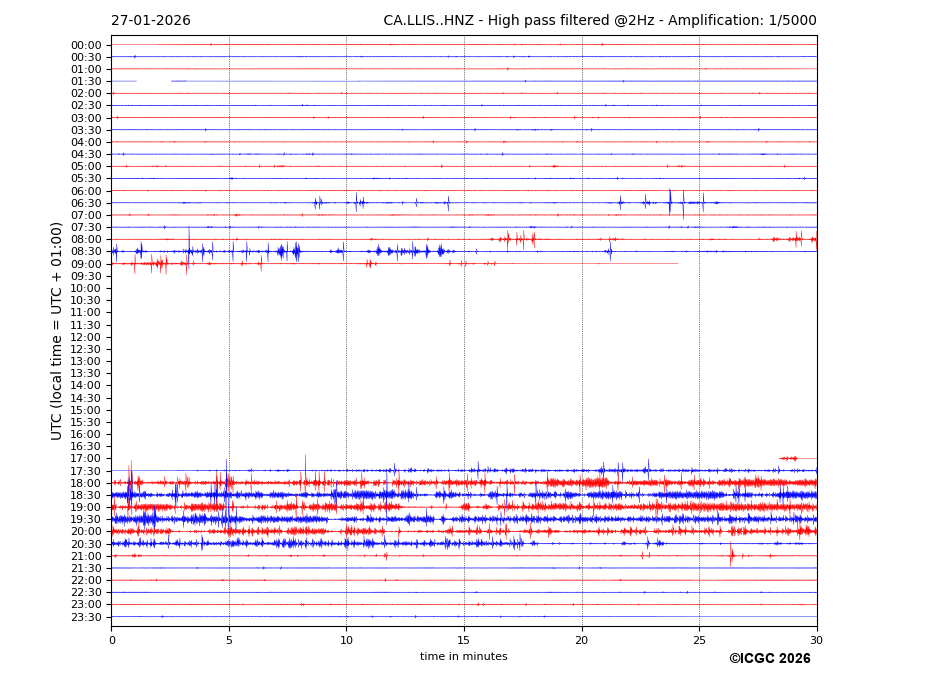Select the 23:30 time row label
This screenshot has height=696, width=927.
(x=86, y=617)
